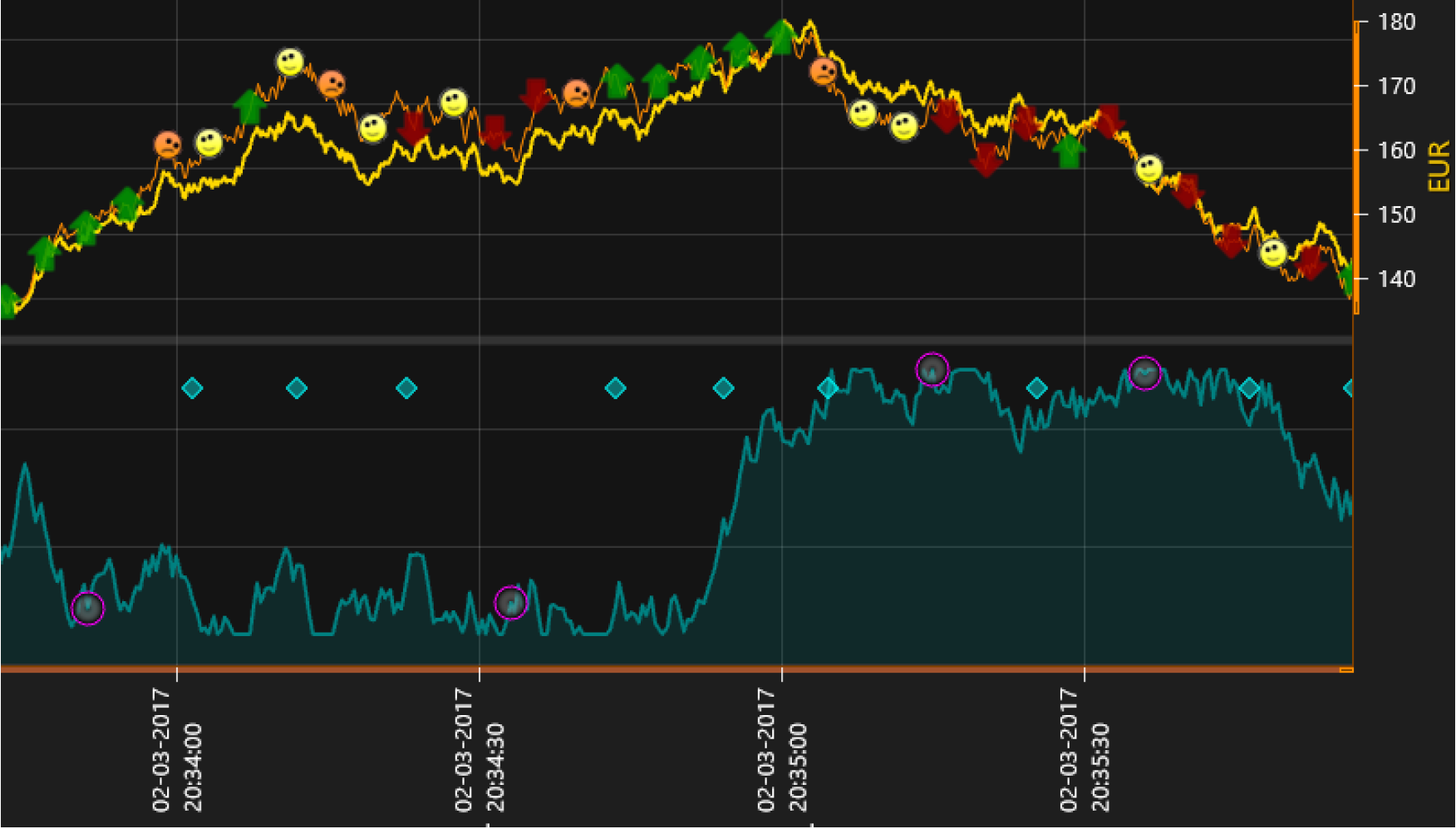Click the red down-arrow right of the two smileys after 20:35:00
The image size is (1456, 829).
(x=946, y=116)
